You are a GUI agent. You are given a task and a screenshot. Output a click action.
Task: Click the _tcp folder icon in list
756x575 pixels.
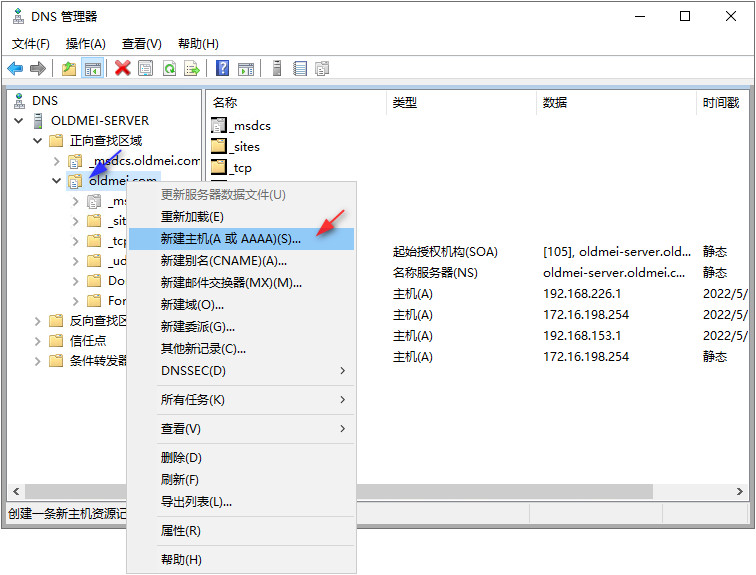[218, 168]
